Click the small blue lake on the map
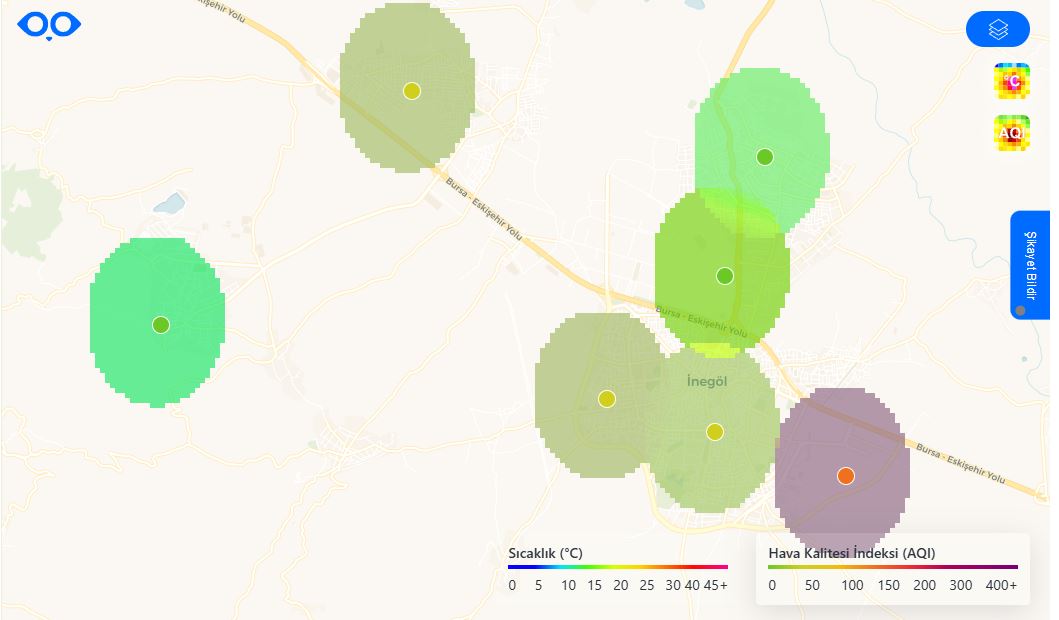 (x=169, y=204)
